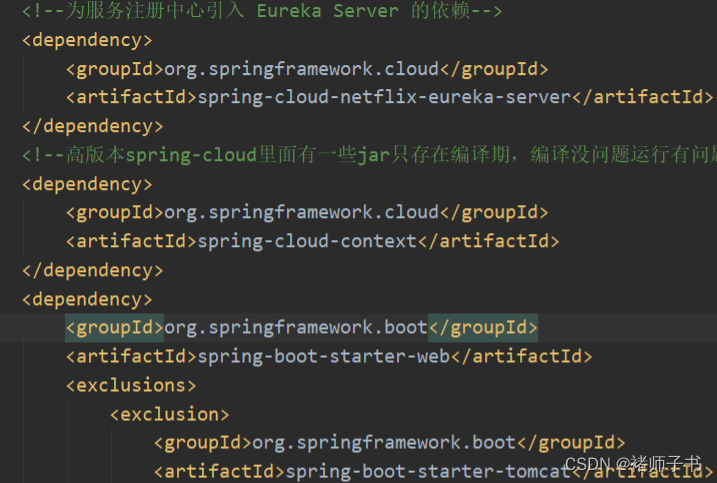Click the <dependency> tag above spring-cloud-context groupId
717x483 pixels.
pos(87,184)
